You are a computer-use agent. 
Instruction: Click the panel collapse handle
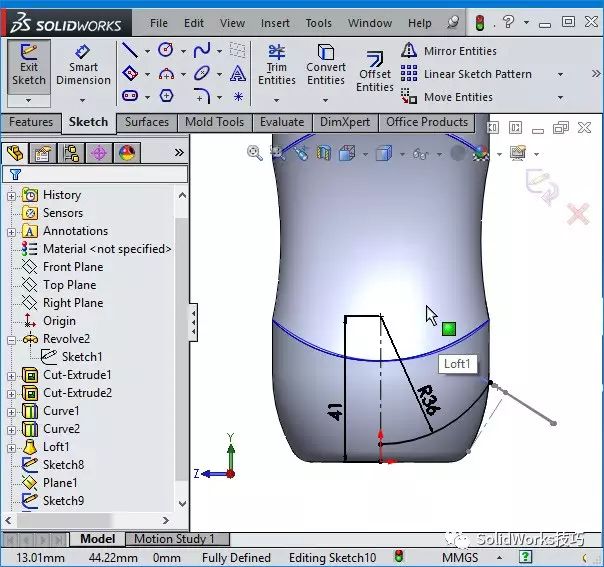[x=193, y=322]
